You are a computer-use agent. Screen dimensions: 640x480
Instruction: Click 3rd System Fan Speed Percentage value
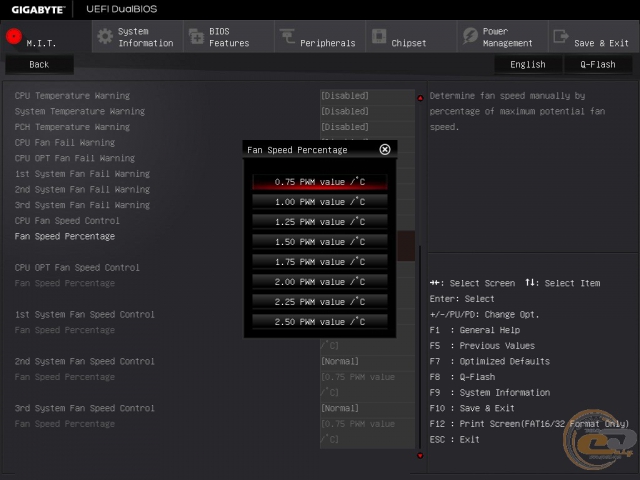pyautogui.click(x=367, y=432)
